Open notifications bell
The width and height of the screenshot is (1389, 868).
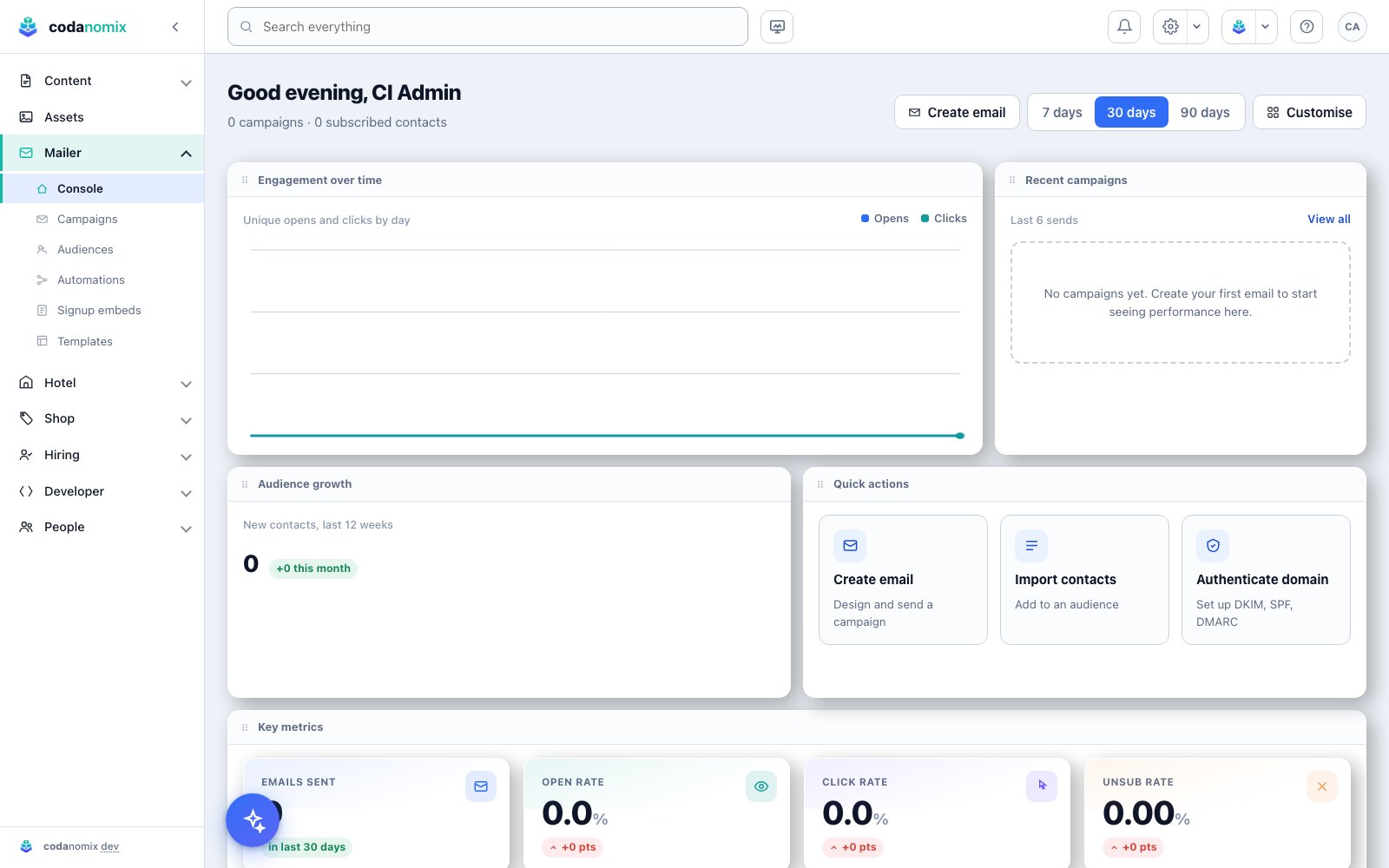1124,27
